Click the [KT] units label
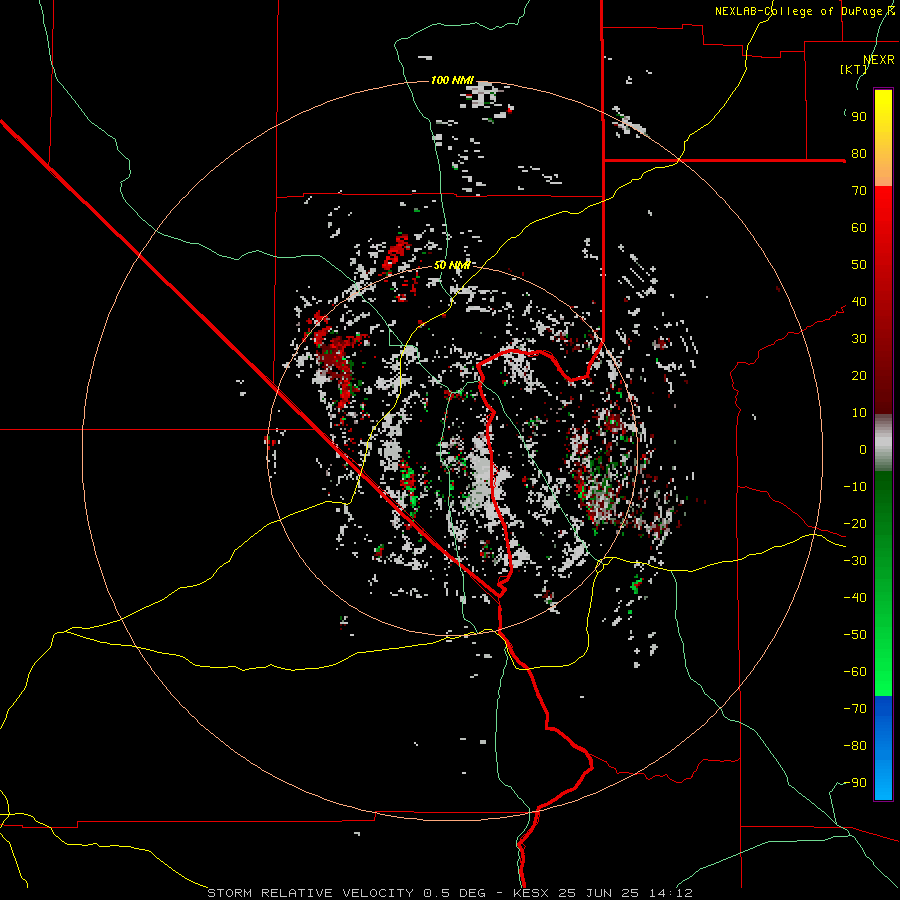Image resolution: width=900 pixels, height=900 pixels. (853, 69)
